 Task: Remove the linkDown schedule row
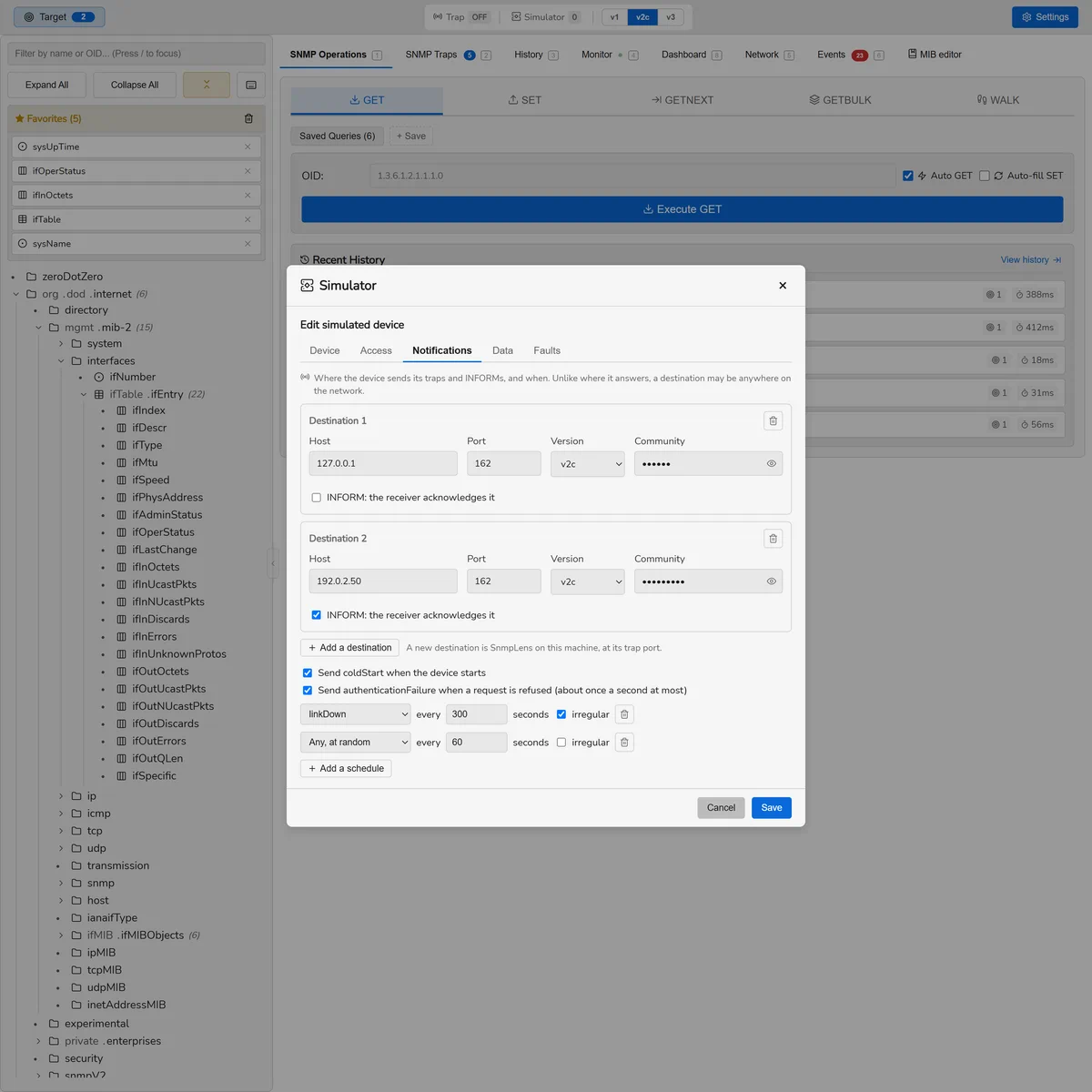click(624, 714)
